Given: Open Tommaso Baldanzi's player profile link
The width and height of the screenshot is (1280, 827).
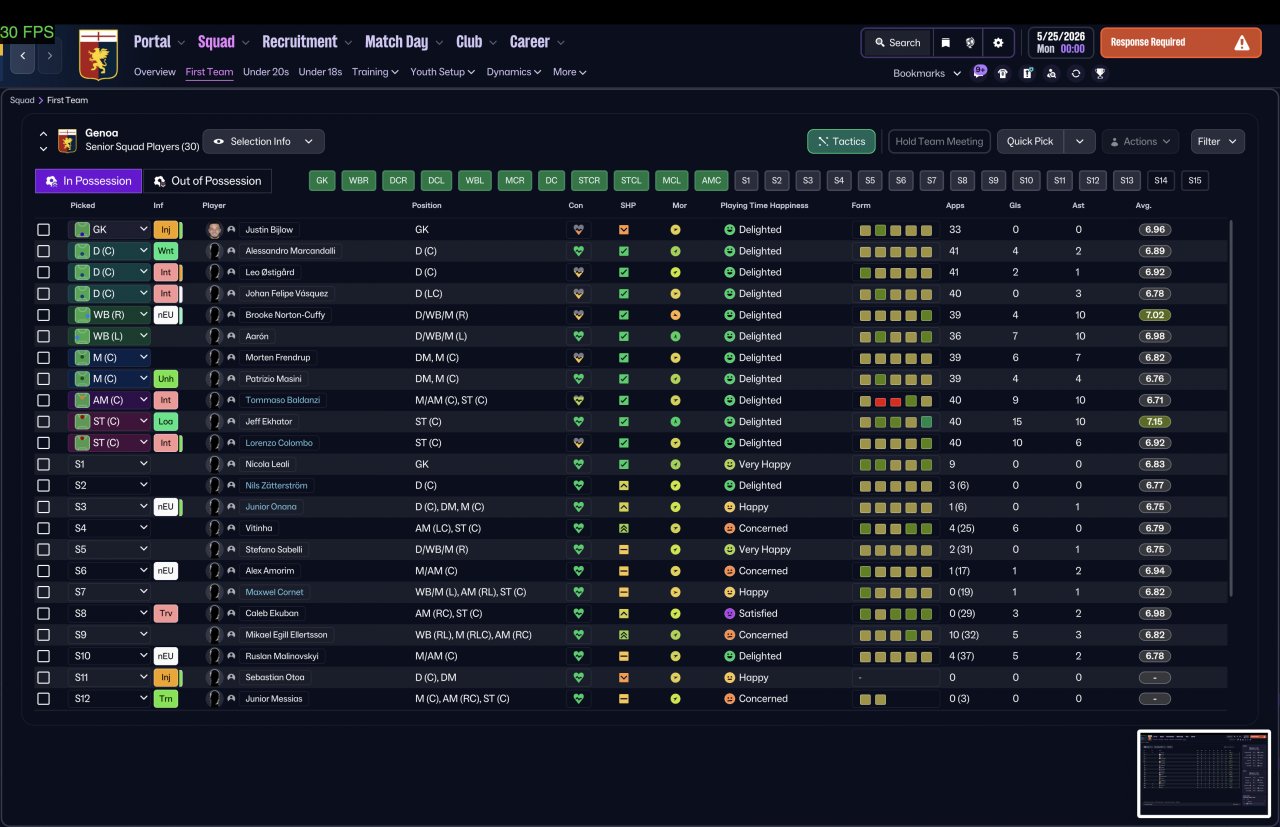Looking at the screenshot, I should (x=283, y=400).
